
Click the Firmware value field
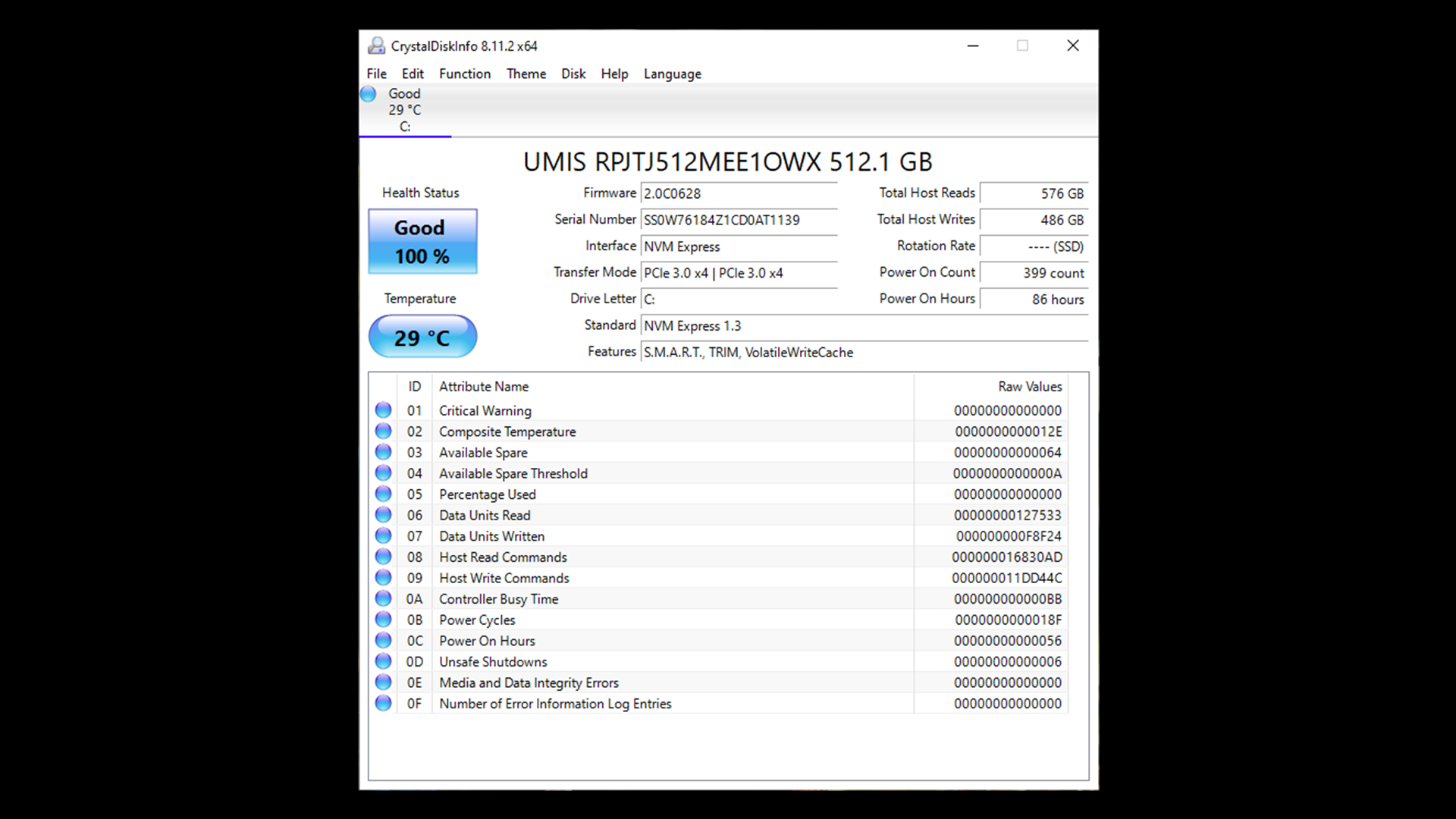click(x=738, y=193)
